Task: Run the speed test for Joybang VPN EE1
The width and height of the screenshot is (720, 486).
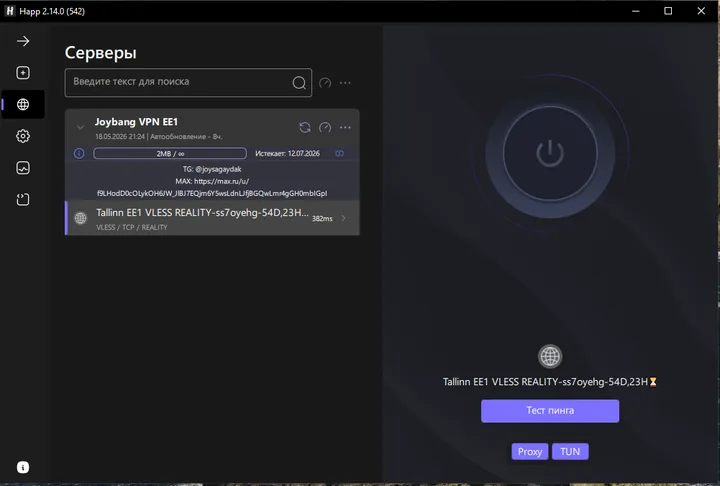Action: coord(325,127)
